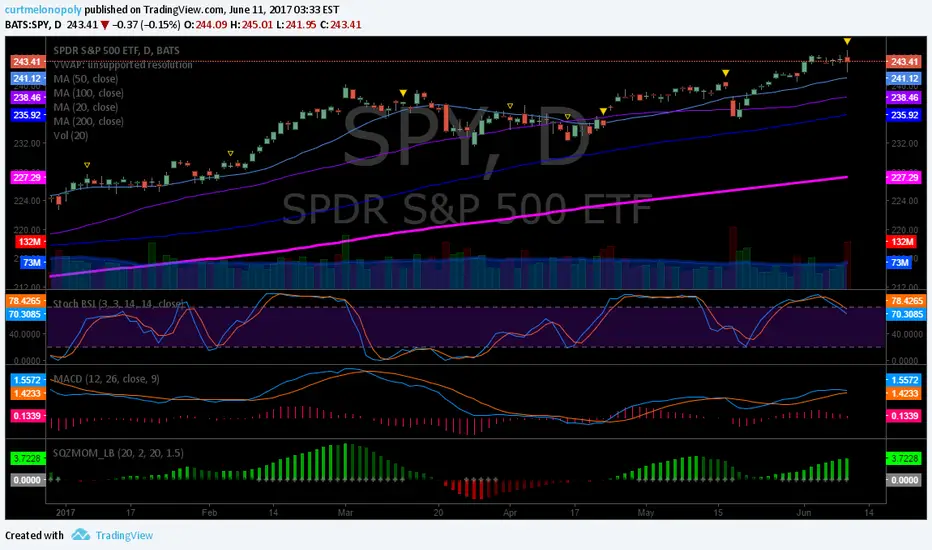Click the Stoch RSI indicator legend
Screen dimensions: 932x550
click(x=118, y=303)
